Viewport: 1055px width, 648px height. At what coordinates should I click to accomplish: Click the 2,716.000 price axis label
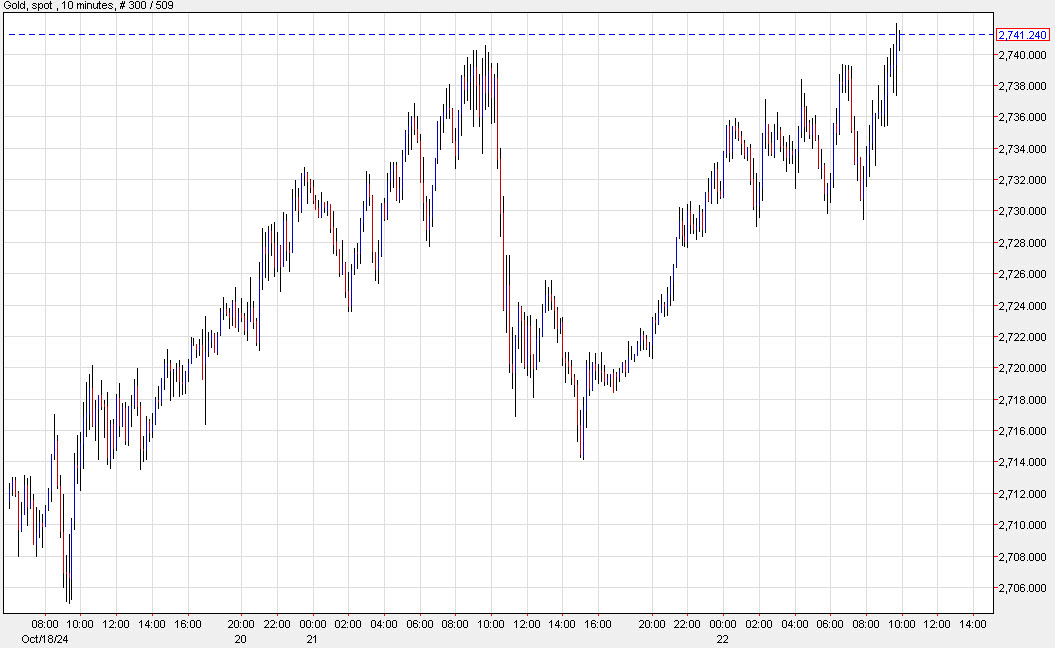click(x=1023, y=431)
